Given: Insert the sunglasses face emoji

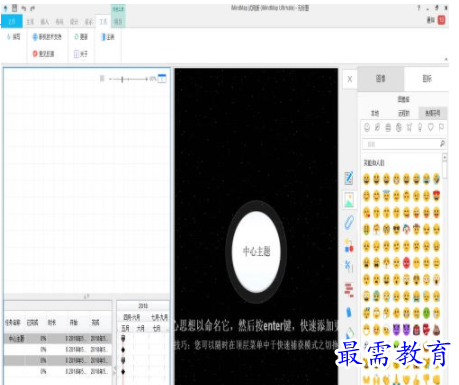Looking at the screenshot, I should (x=396, y=229).
